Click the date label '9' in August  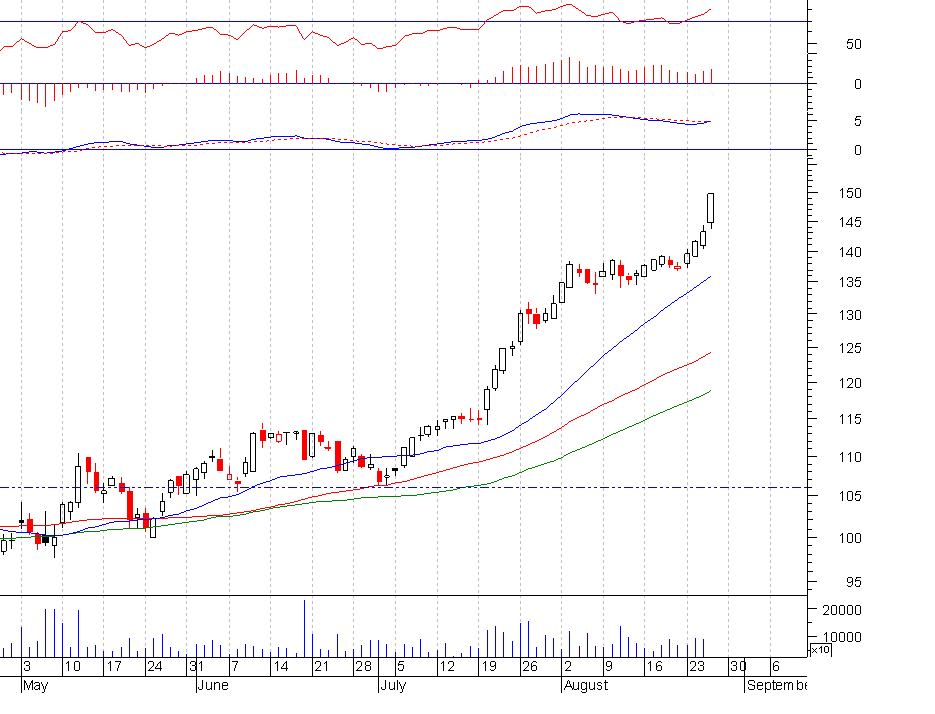click(609, 666)
